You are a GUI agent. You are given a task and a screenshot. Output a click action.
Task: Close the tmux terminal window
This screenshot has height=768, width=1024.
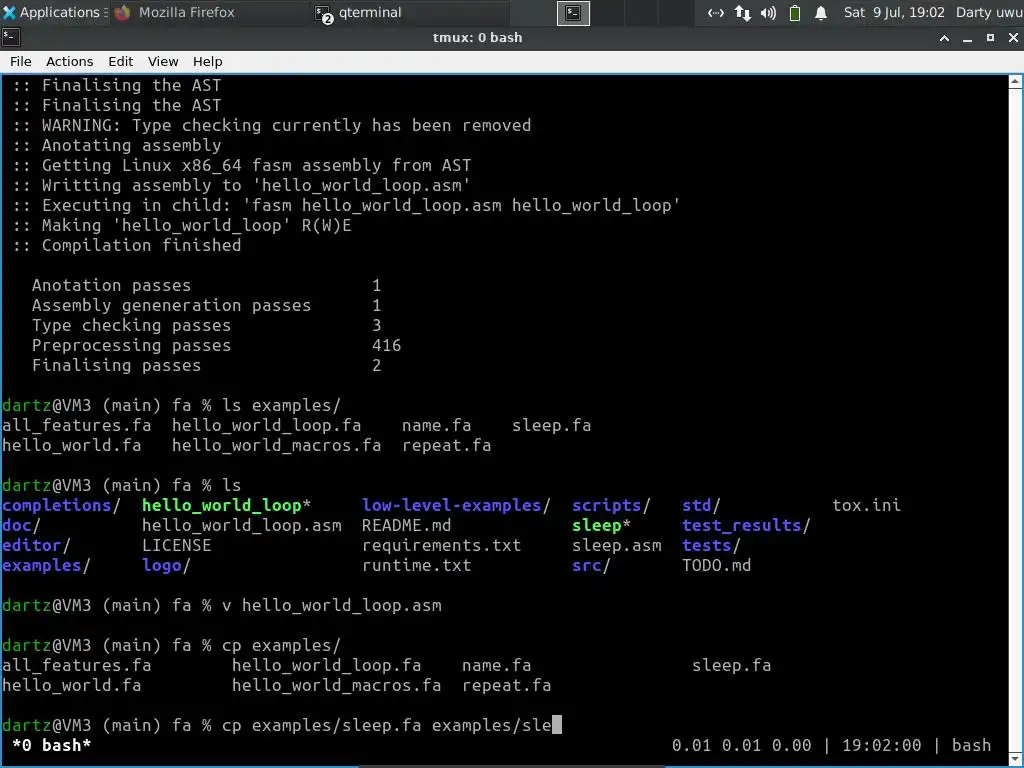pyautogui.click(x=1013, y=38)
